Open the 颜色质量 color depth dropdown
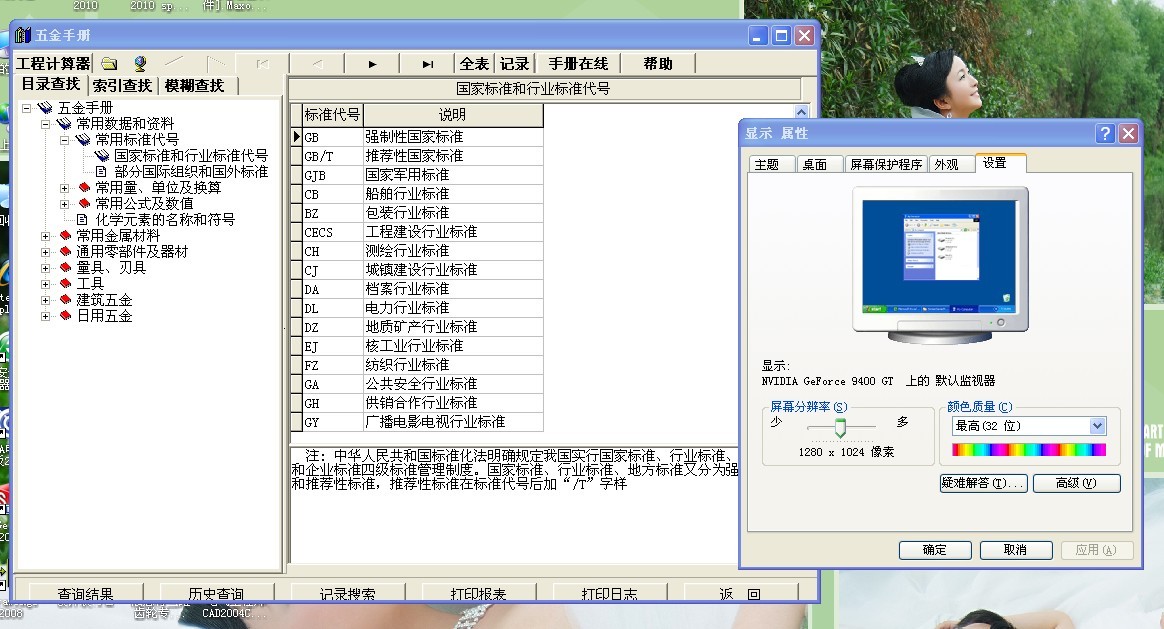 tap(1097, 426)
